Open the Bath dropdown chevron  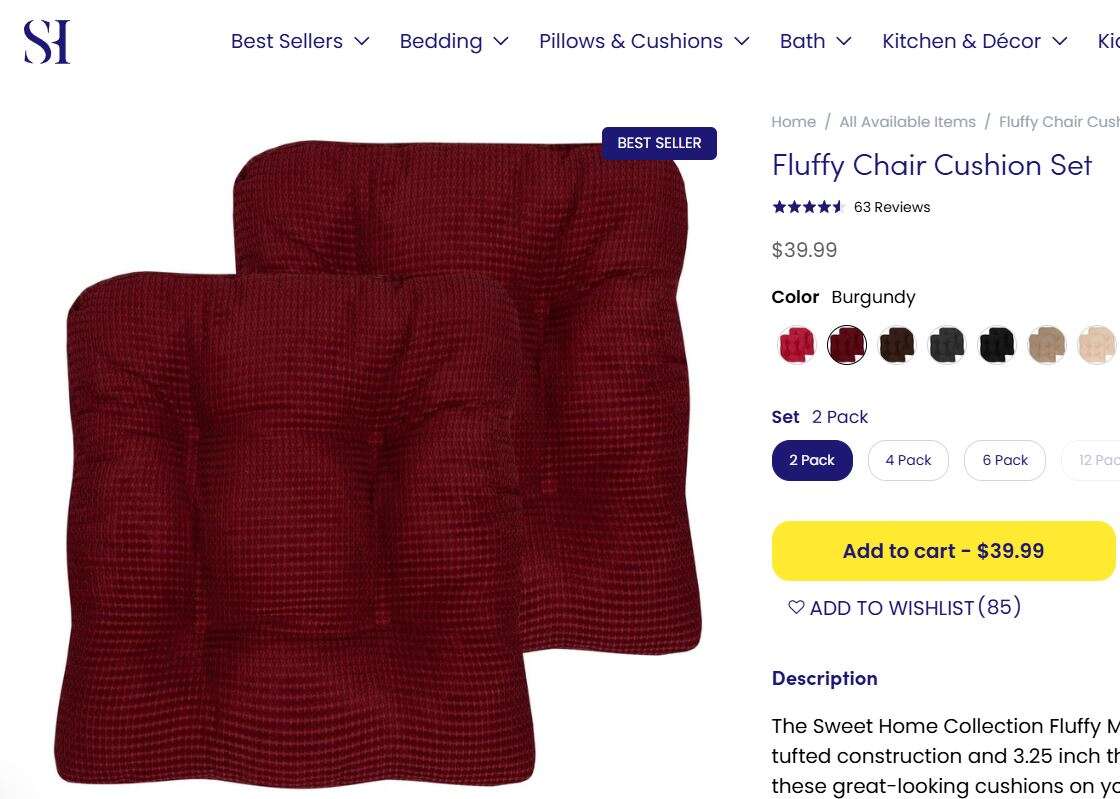tap(846, 42)
